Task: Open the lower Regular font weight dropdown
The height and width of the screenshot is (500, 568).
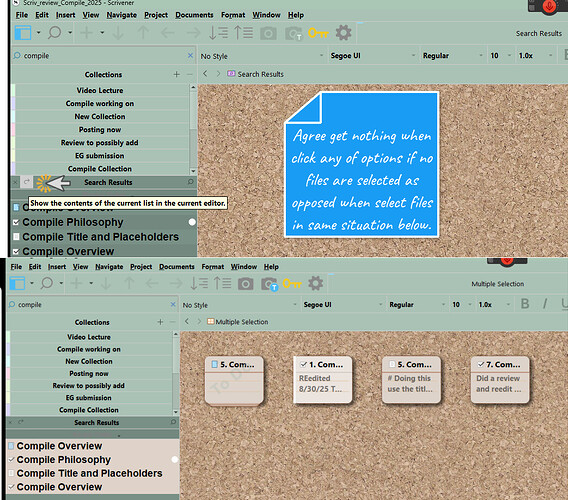Action: click(417, 305)
